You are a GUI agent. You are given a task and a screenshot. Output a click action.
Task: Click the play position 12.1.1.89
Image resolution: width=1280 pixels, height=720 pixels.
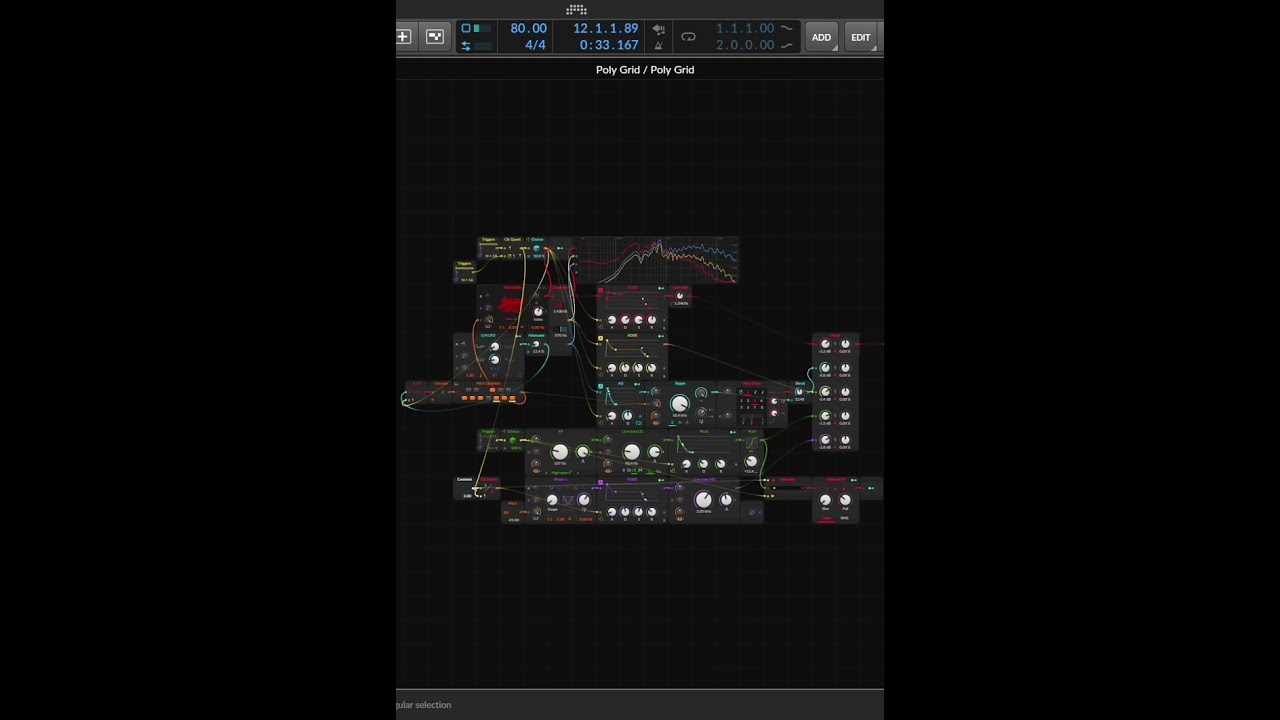tap(605, 29)
